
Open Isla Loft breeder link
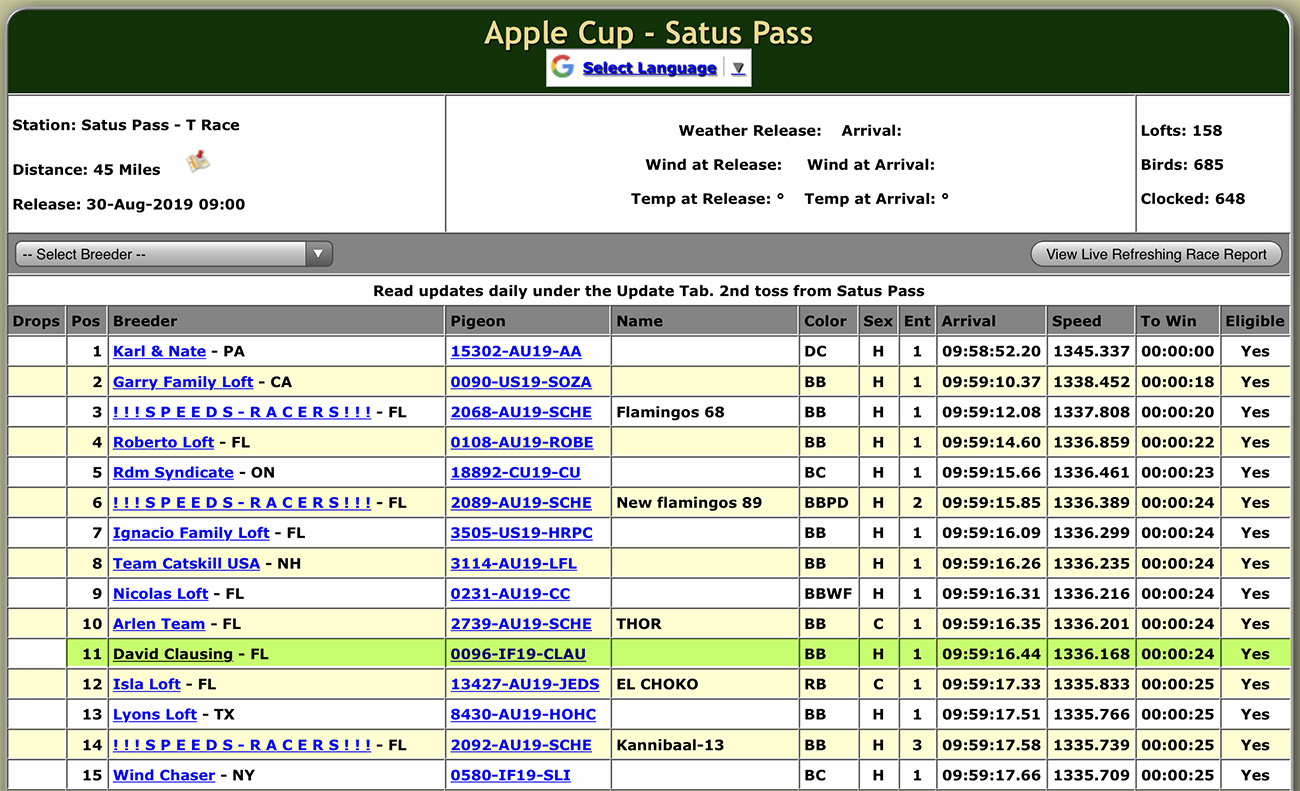[147, 684]
